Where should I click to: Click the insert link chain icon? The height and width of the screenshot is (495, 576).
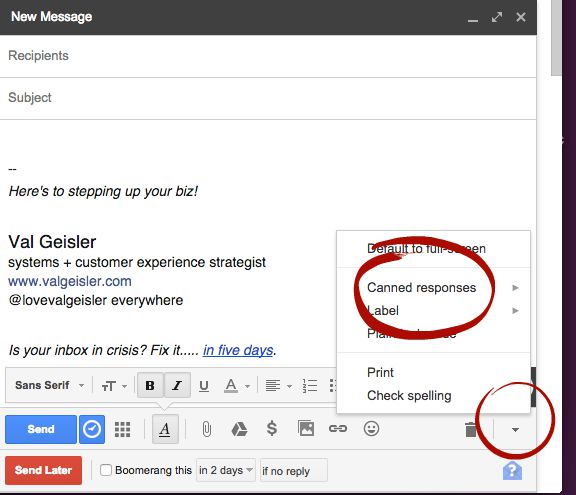coord(338,429)
